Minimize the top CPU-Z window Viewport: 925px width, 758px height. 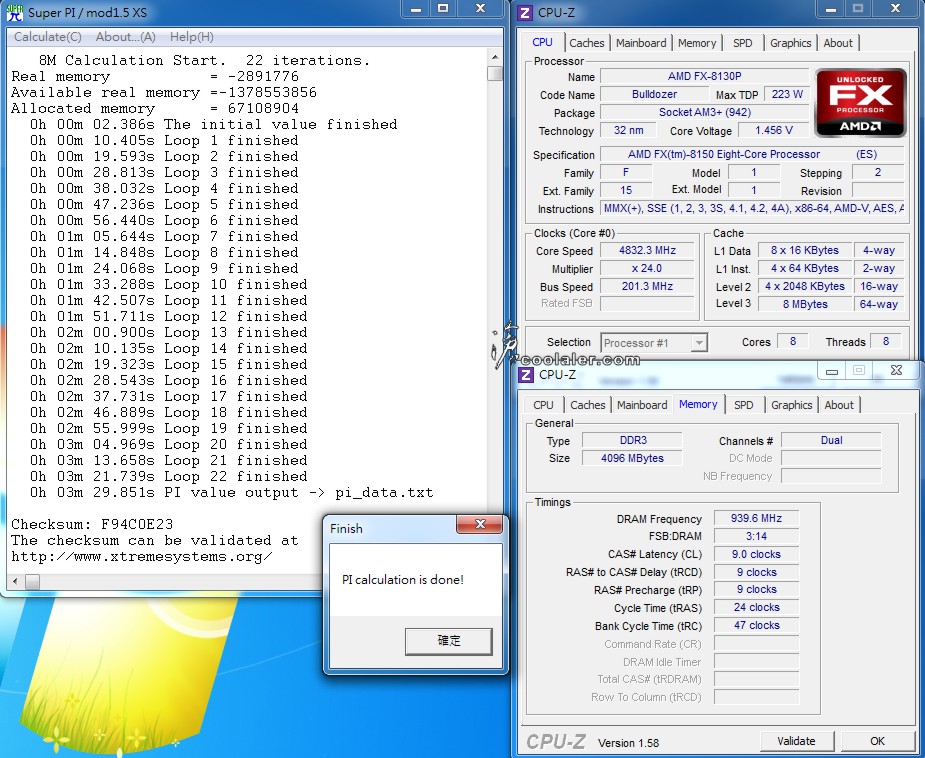(x=831, y=8)
